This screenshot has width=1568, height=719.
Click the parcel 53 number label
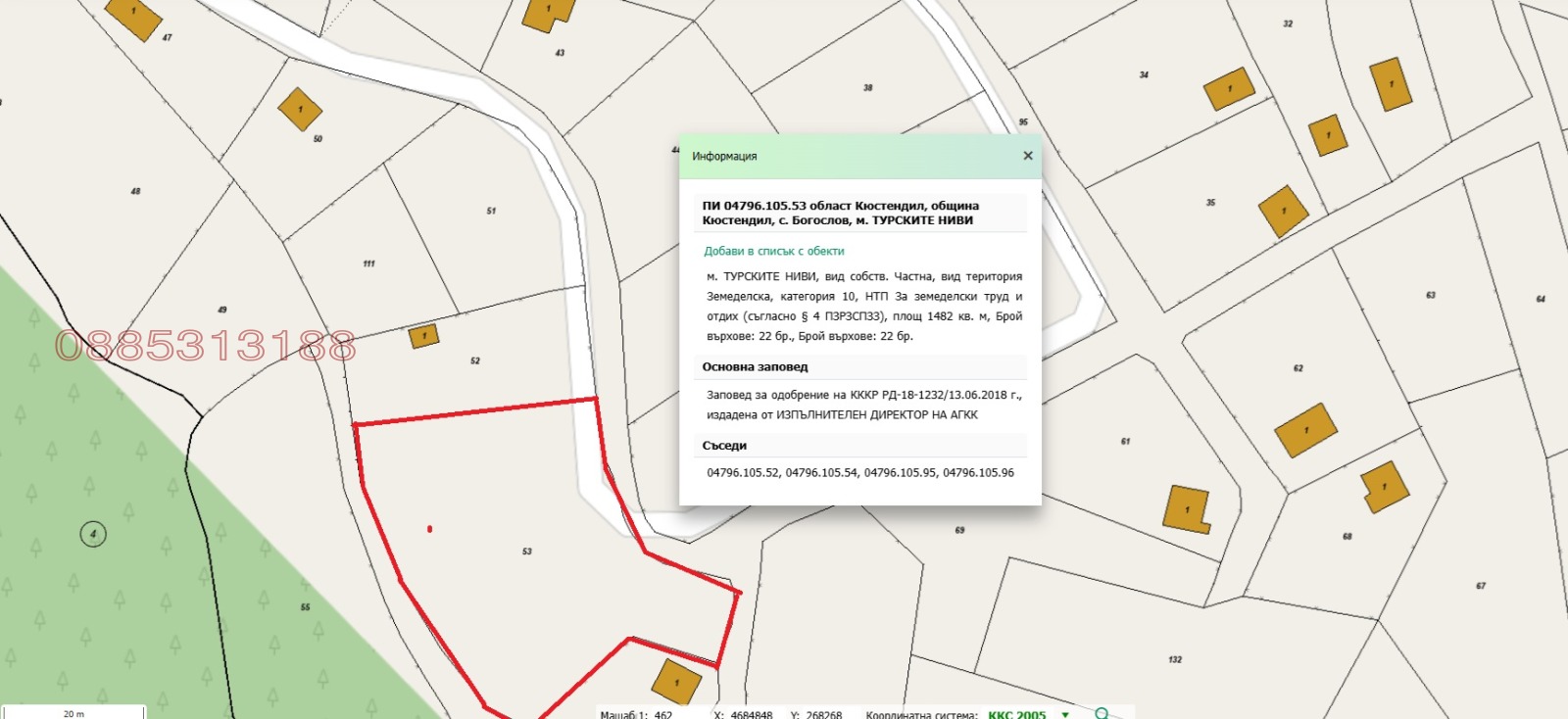527,551
